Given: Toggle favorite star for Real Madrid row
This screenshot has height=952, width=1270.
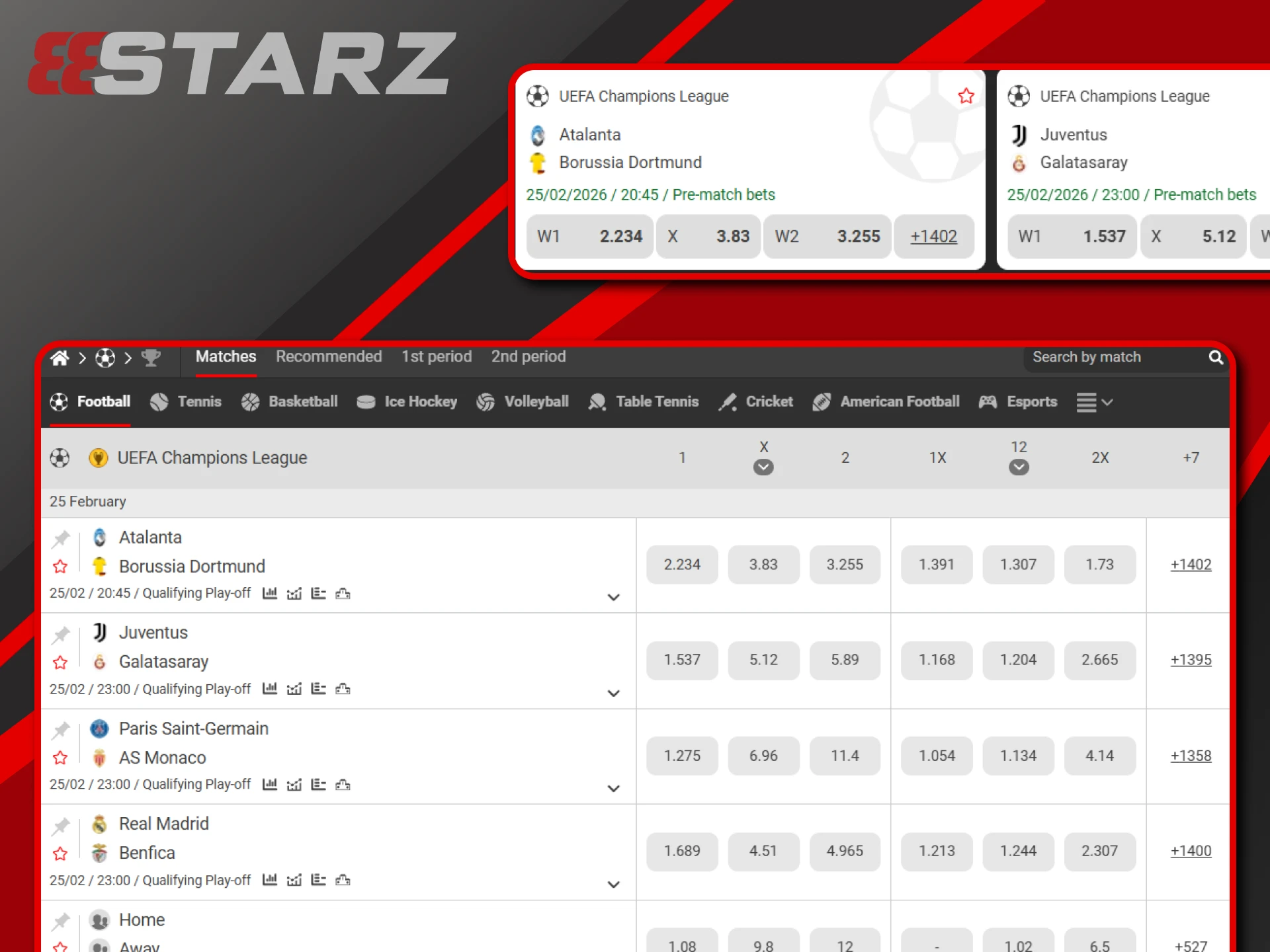Looking at the screenshot, I should tap(60, 853).
